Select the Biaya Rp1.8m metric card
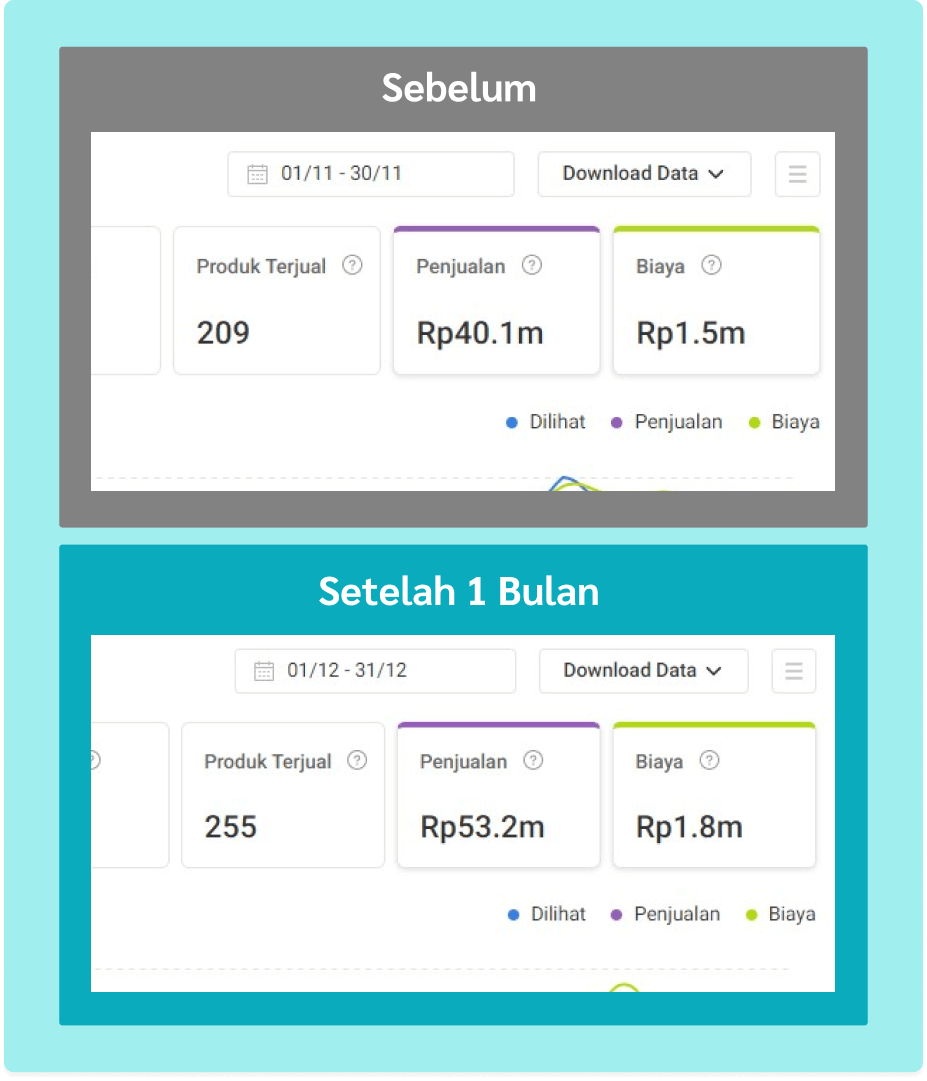Image resolution: width=927 pixels, height=1081 pixels. (714, 797)
